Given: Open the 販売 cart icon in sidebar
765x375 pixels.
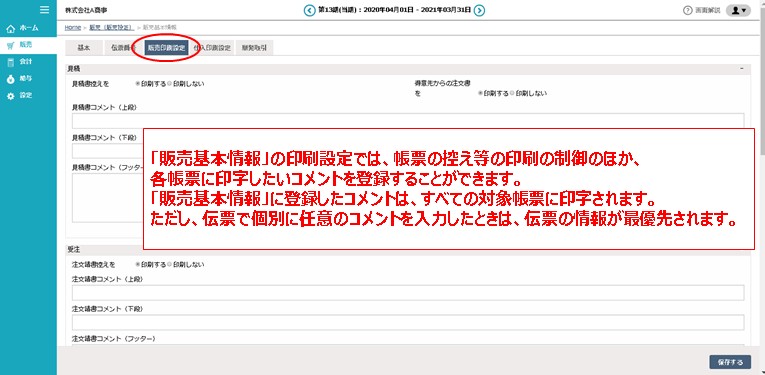Looking at the screenshot, I should [x=11, y=45].
